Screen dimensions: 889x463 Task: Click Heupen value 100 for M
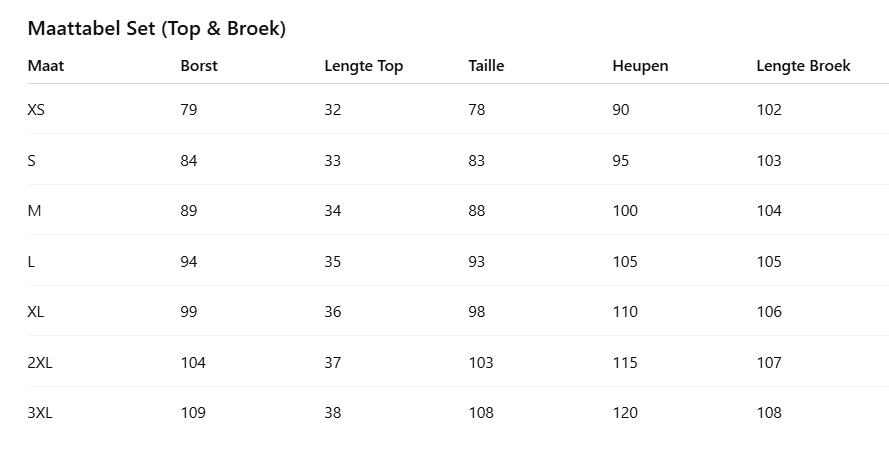point(625,211)
